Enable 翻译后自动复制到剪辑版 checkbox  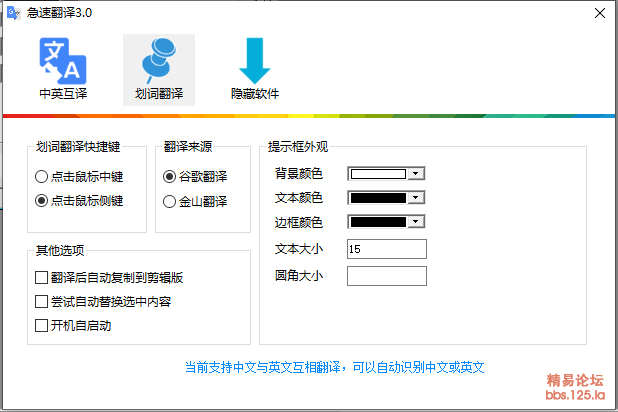tap(42, 278)
